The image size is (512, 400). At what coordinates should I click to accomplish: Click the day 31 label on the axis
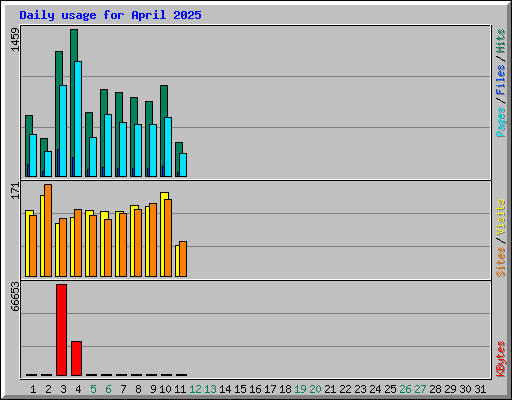[x=480, y=389]
